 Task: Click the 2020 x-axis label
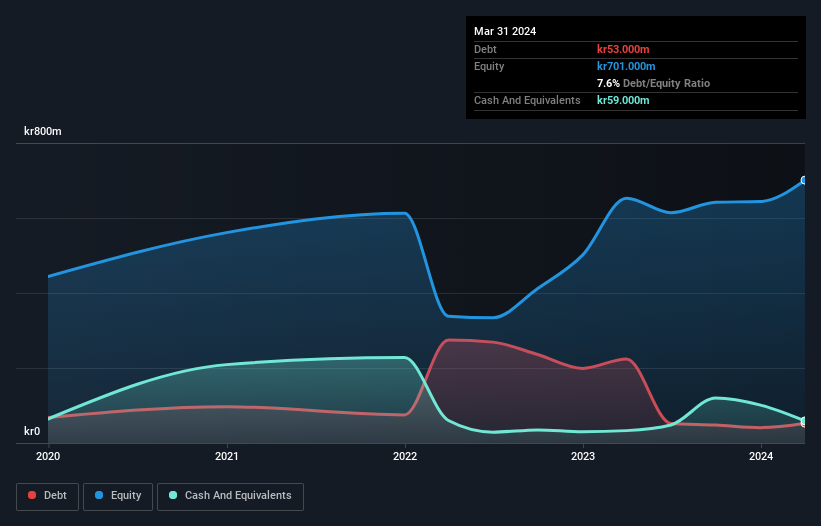[48, 456]
